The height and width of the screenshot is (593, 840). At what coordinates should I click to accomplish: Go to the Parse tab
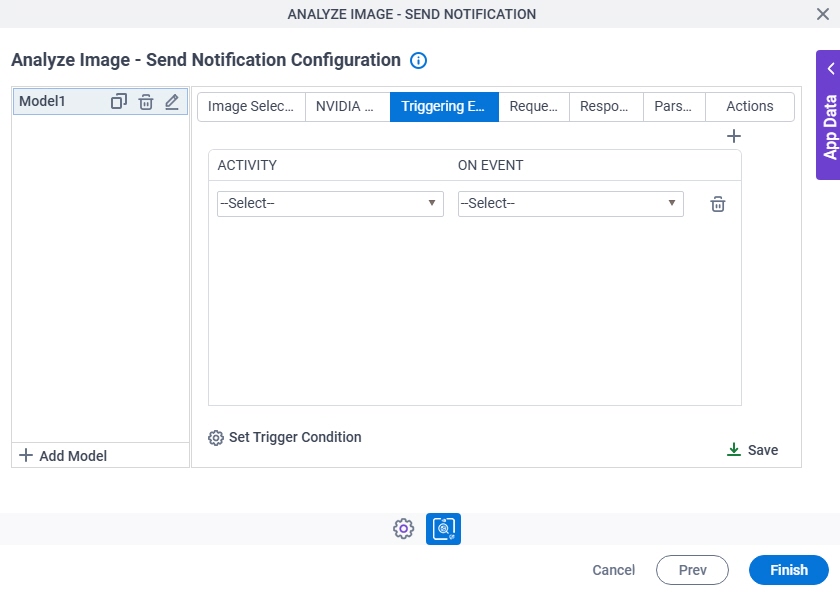click(674, 107)
